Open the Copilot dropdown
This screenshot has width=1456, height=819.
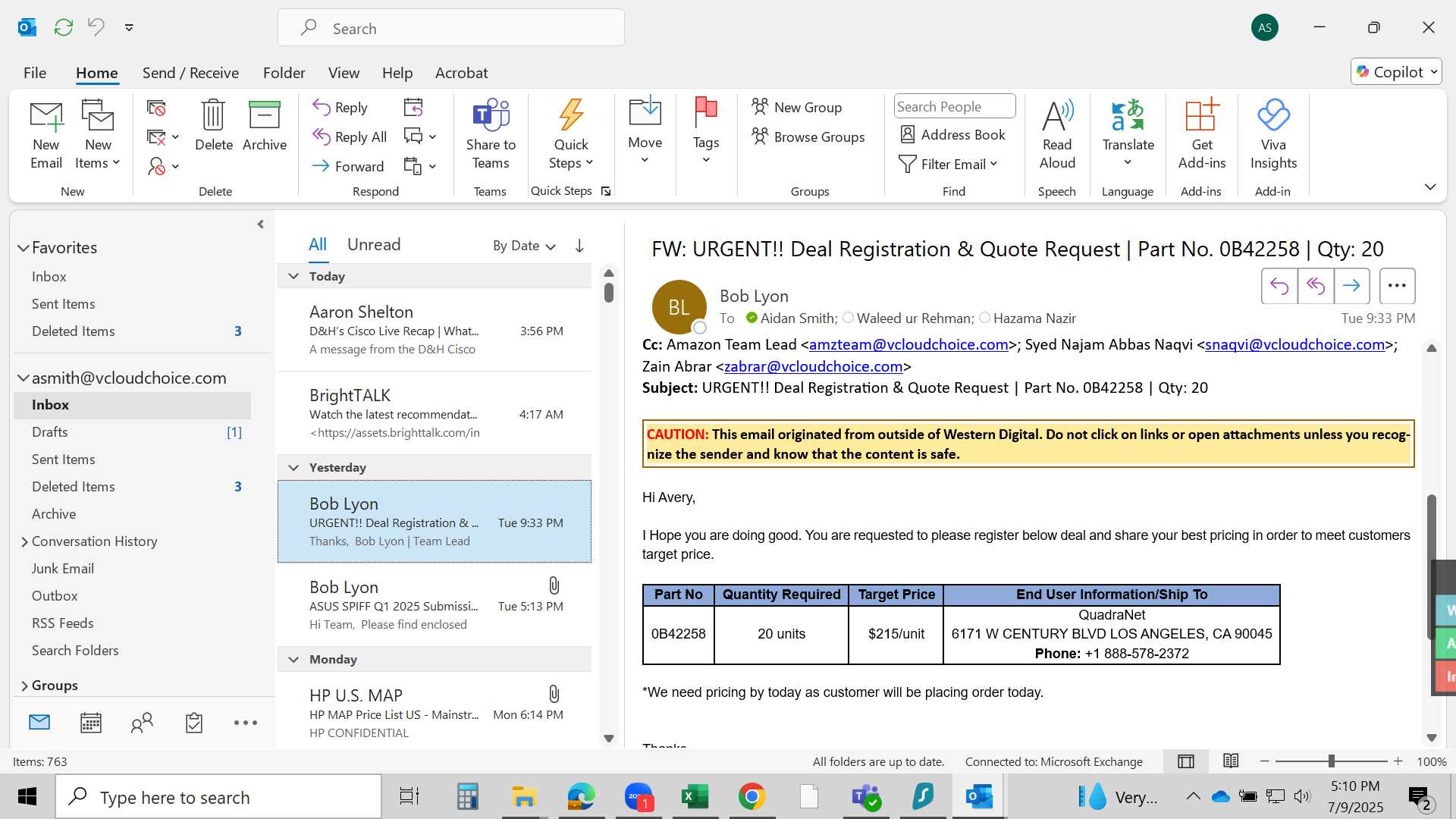tap(1396, 71)
